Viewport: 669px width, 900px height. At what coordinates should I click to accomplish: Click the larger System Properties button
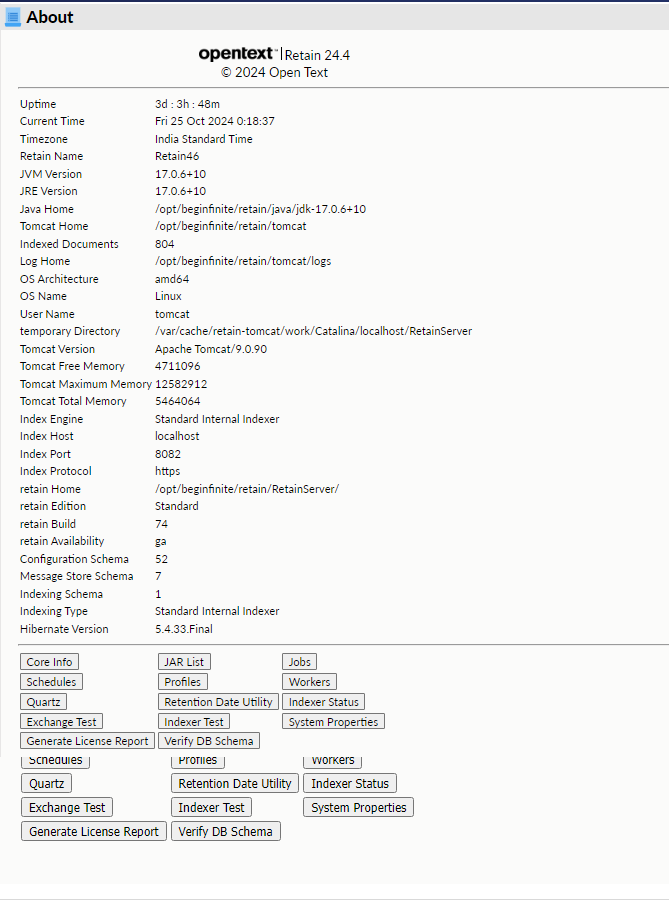tap(359, 808)
